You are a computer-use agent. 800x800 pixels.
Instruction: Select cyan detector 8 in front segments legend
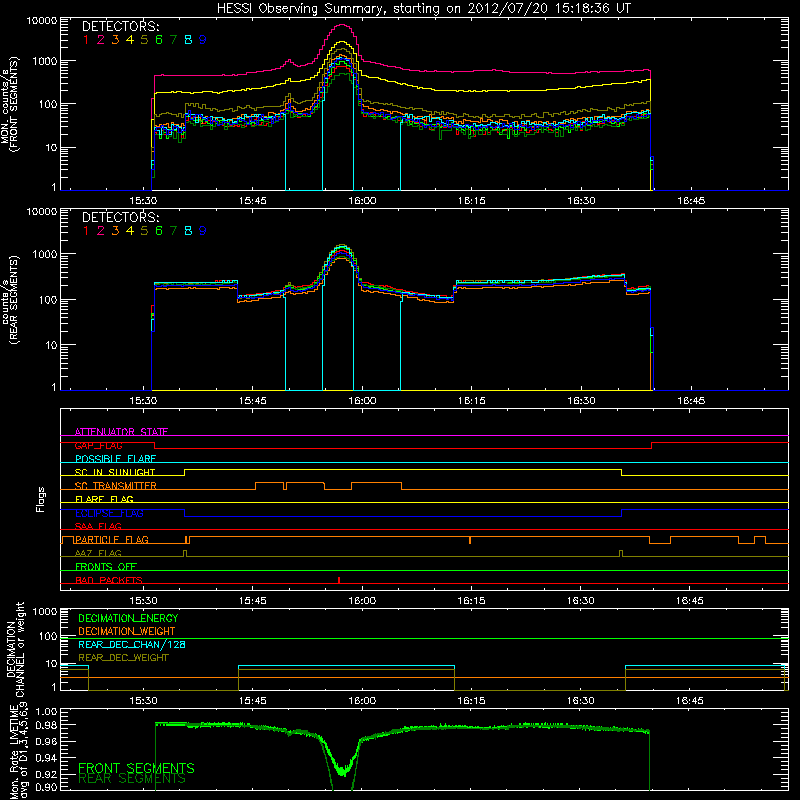pyautogui.click(x=188, y=40)
